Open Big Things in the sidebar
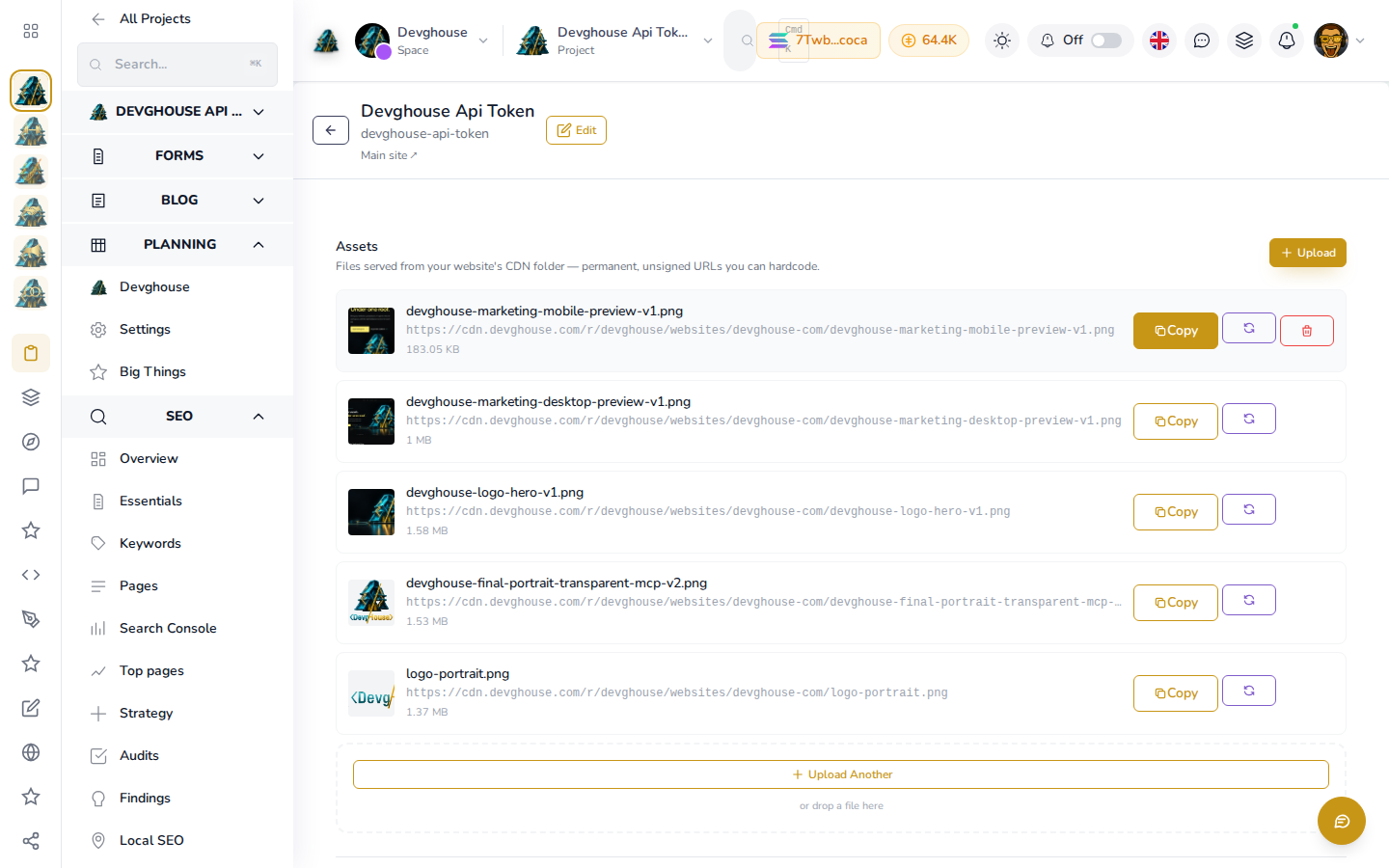The width and height of the screenshot is (1389, 868). (x=177, y=371)
